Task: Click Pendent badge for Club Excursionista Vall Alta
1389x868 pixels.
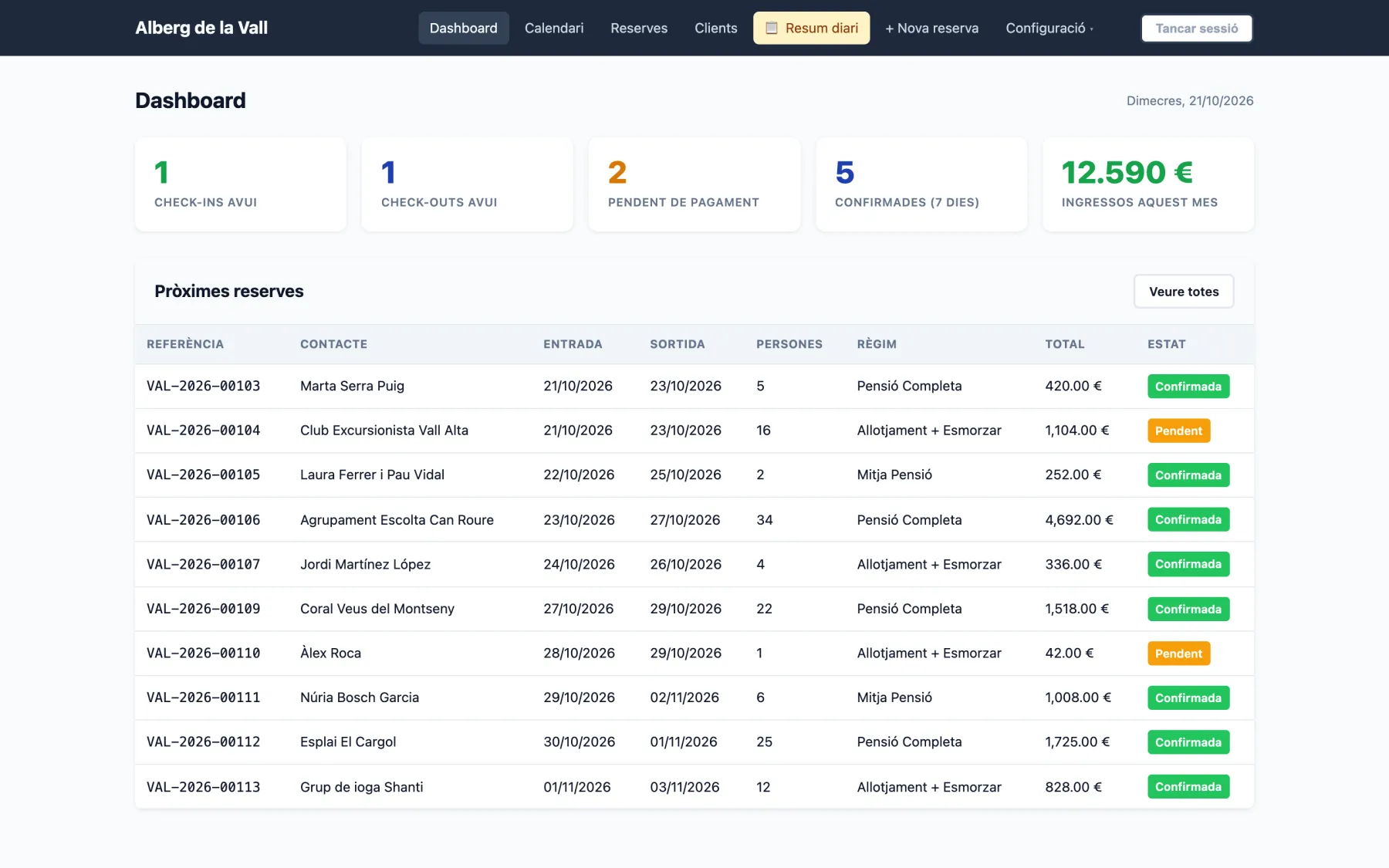Action: (1178, 431)
